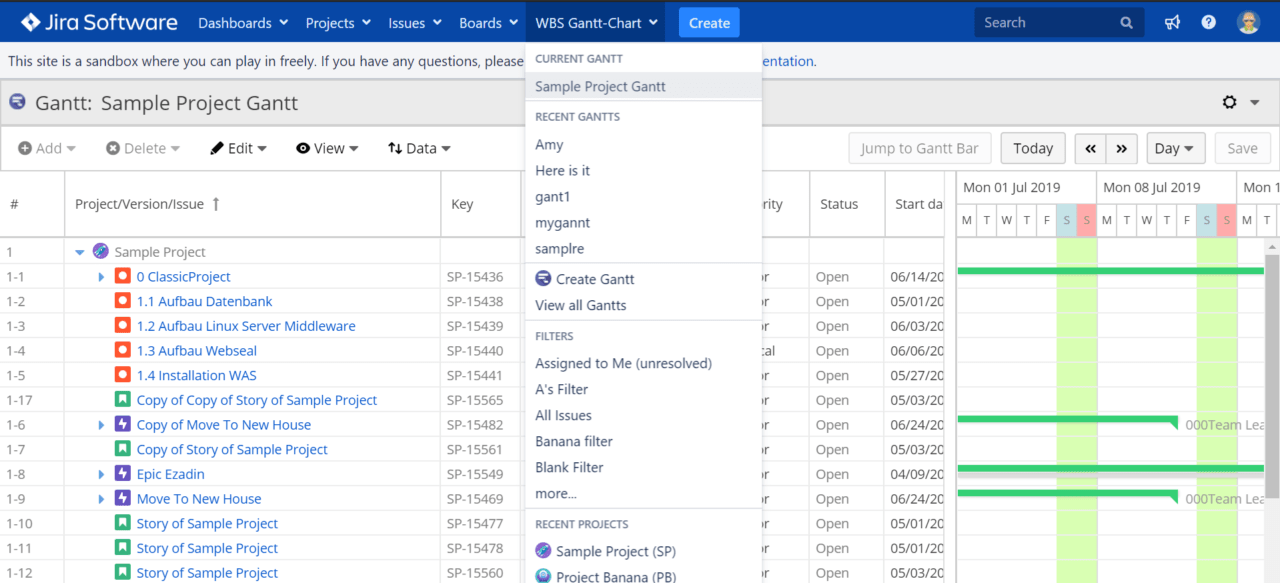This screenshot has width=1280, height=583.
Task: Open the Gantt settings gear icon
Action: point(1229,102)
